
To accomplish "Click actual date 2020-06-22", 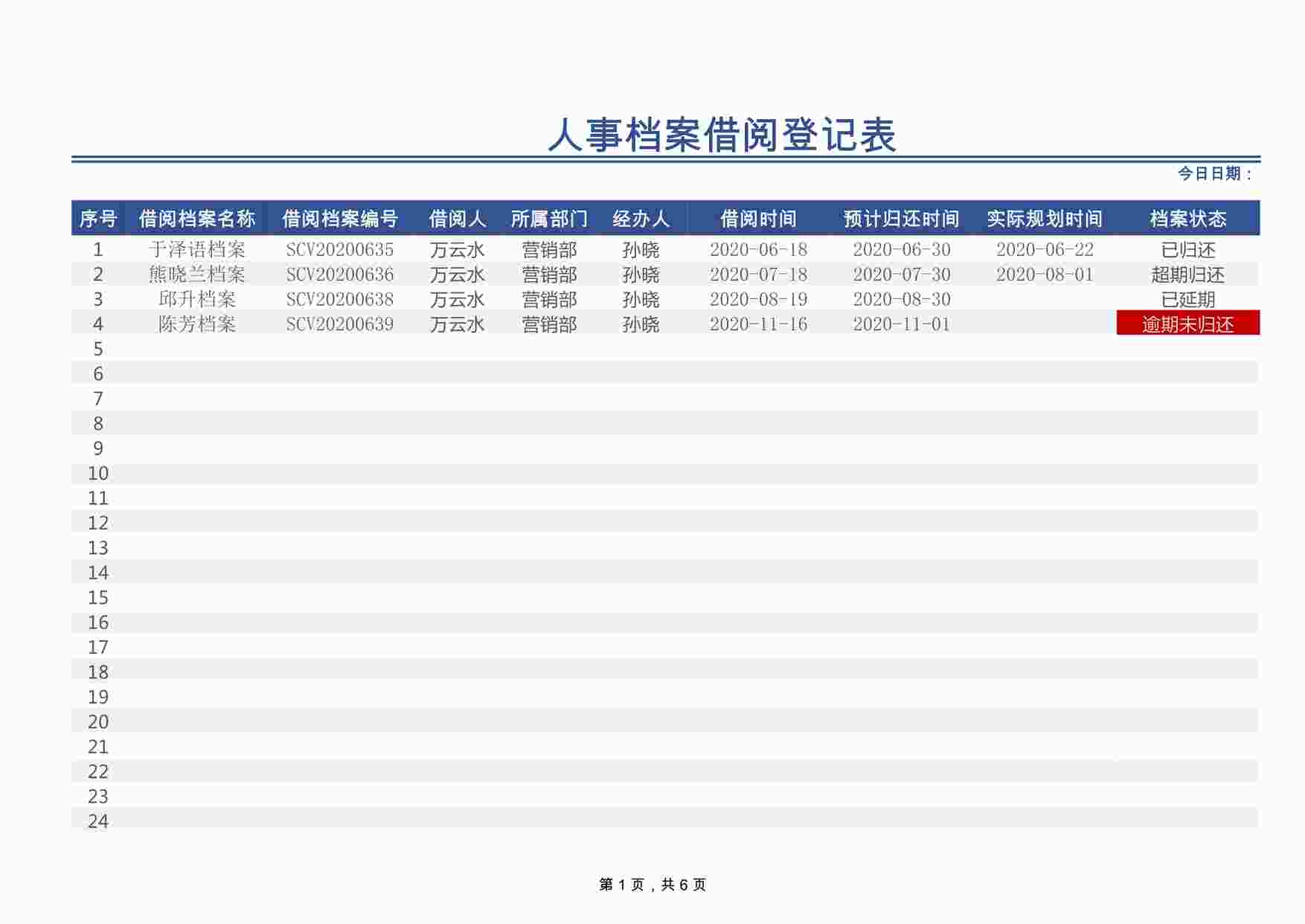I will 1045,250.
